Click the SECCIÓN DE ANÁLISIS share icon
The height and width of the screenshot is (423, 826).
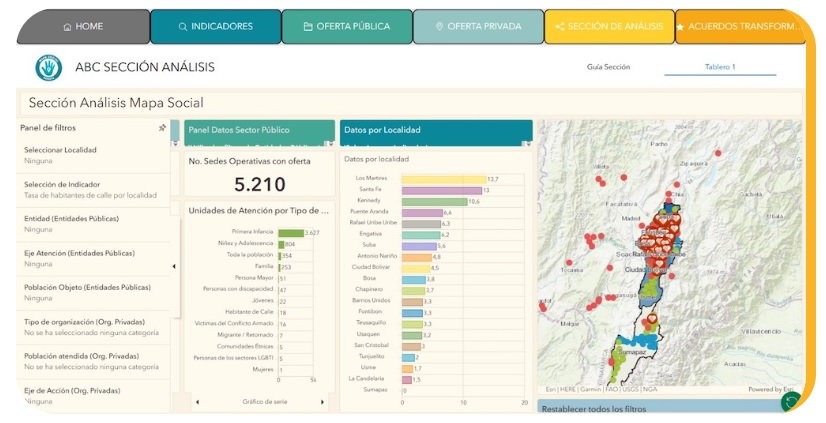coord(559,27)
